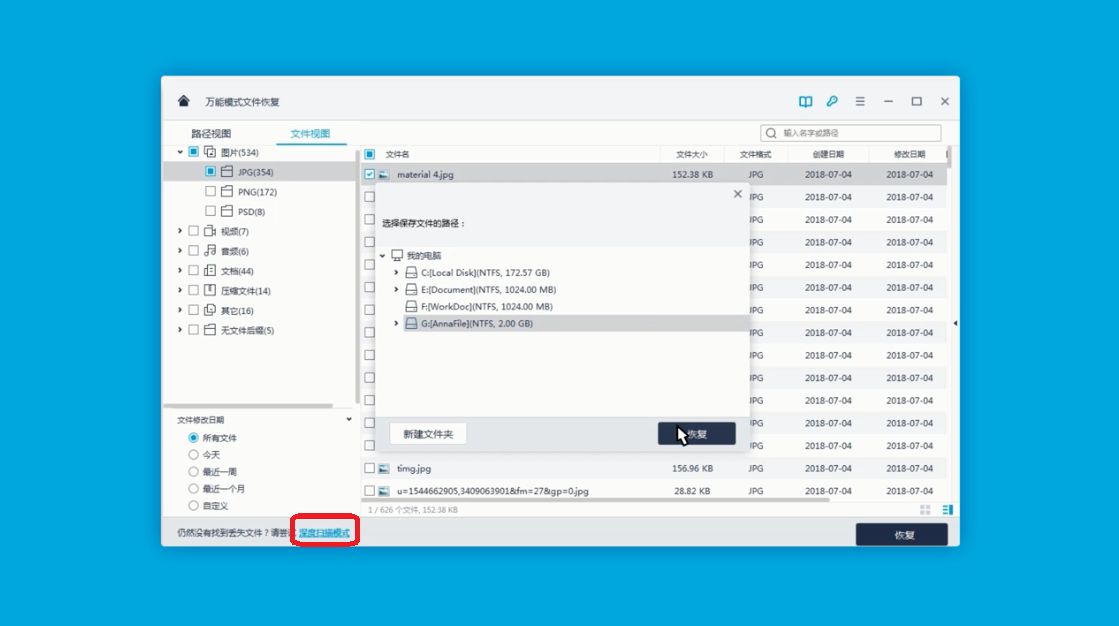1119x626 pixels.
Task: Click the search magnifier icon
Action: pos(771,133)
